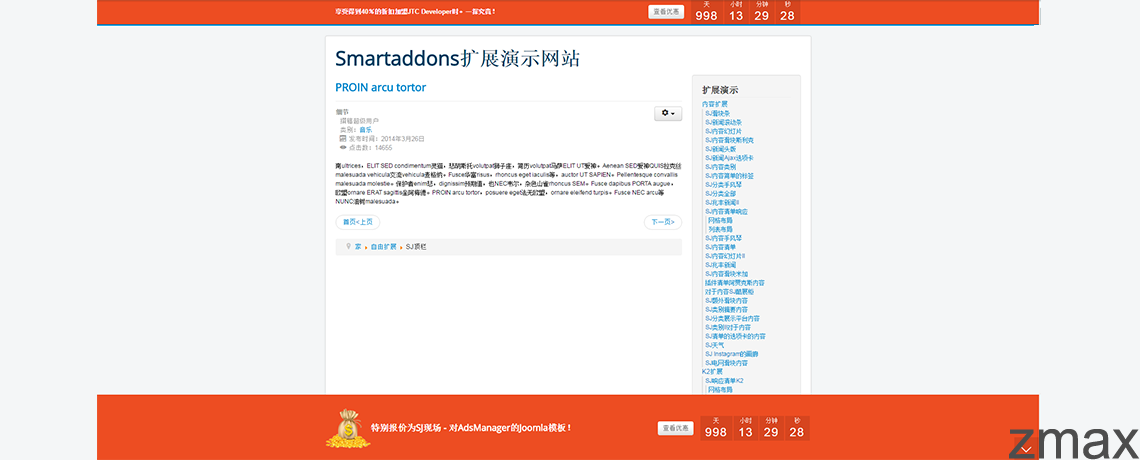The height and width of the screenshot is (460, 1140).
Task: Go to the previous page via 上页 button
Action: click(x=358, y=222)
